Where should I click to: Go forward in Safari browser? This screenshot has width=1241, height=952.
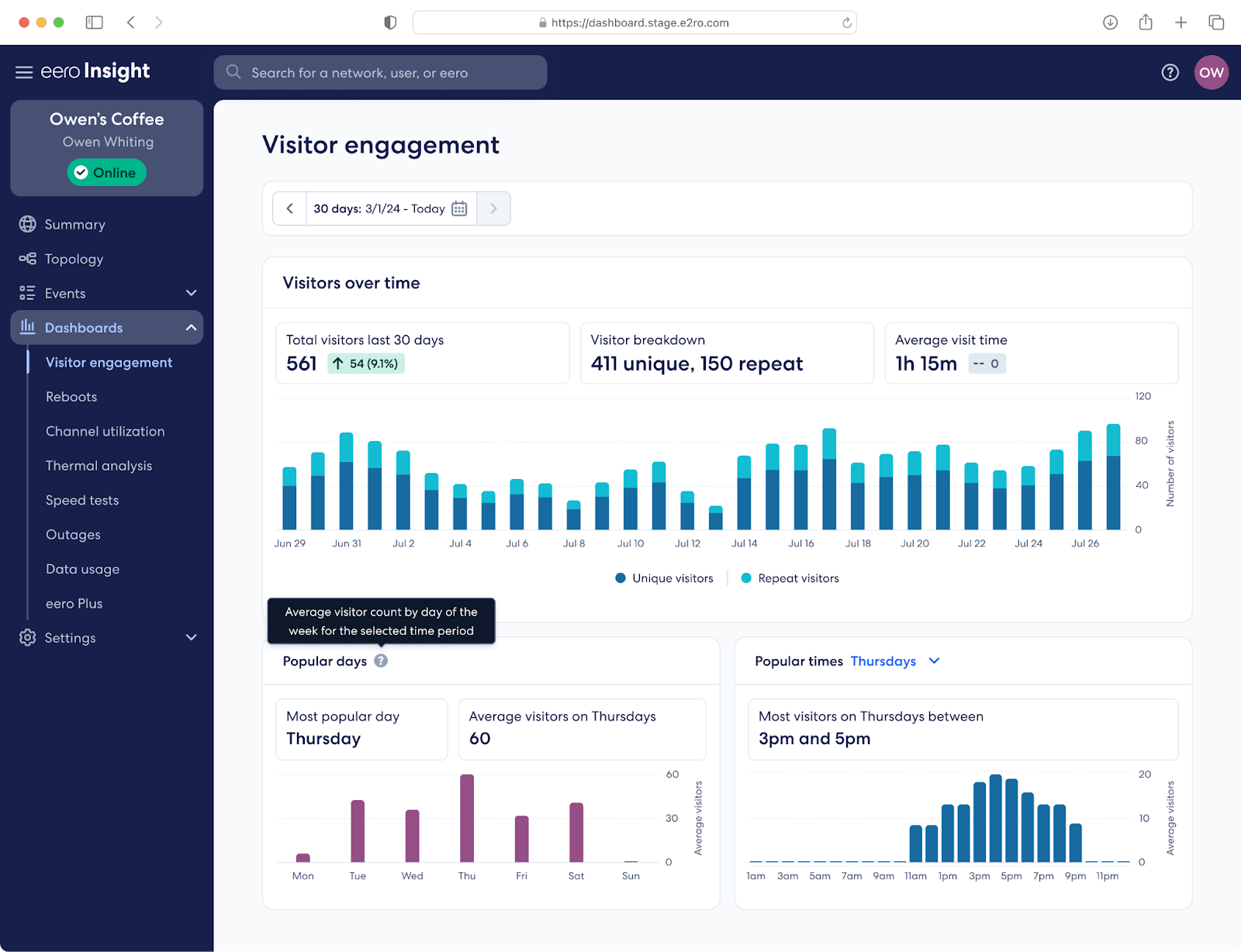point(159,22)
